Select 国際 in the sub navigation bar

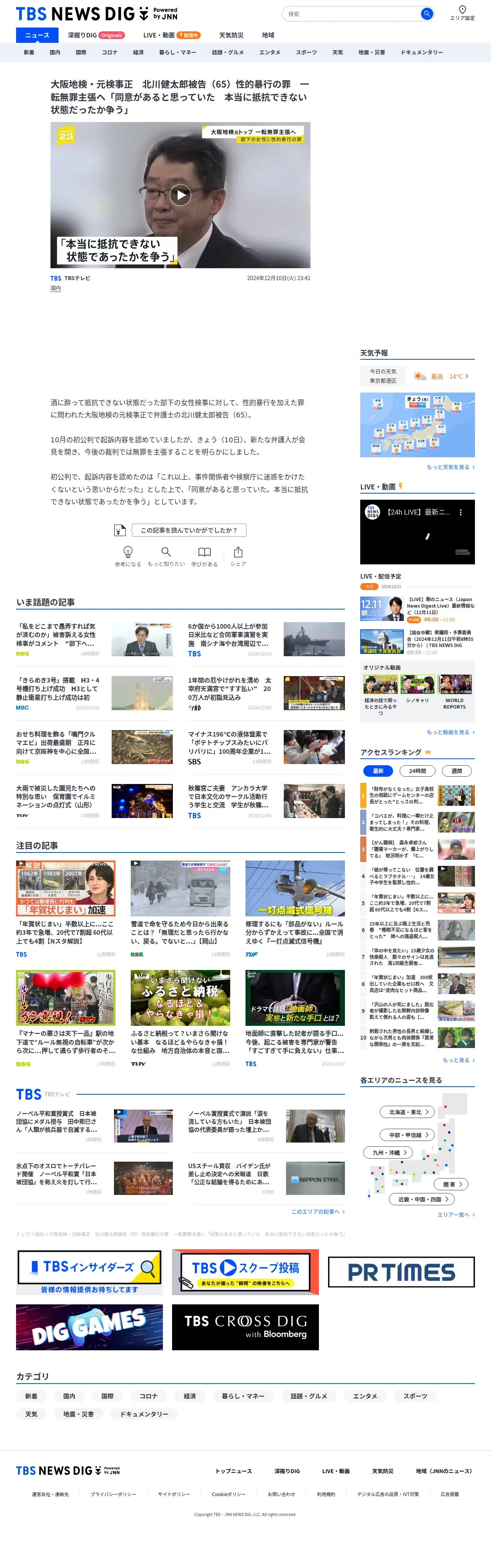point(81,52)
